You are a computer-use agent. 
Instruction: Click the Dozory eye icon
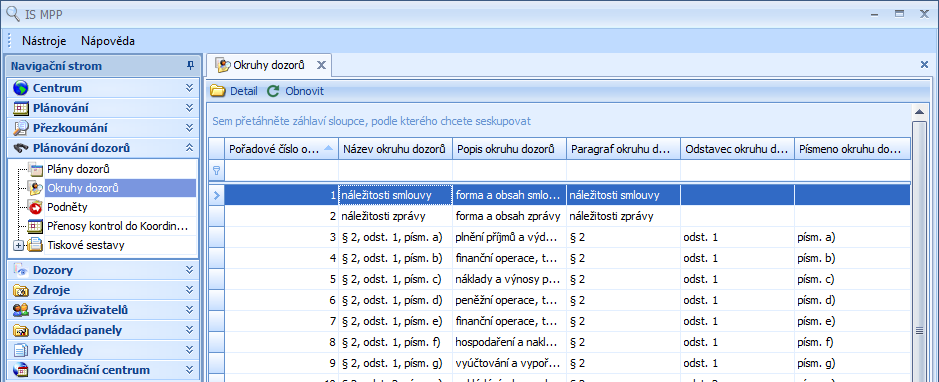21,271
